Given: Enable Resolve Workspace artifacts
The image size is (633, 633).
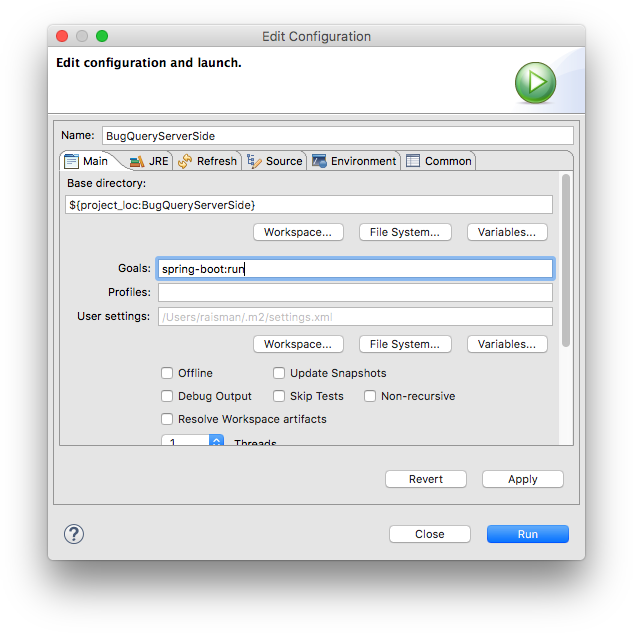Looking at the screenshot, I should point(167,419).
